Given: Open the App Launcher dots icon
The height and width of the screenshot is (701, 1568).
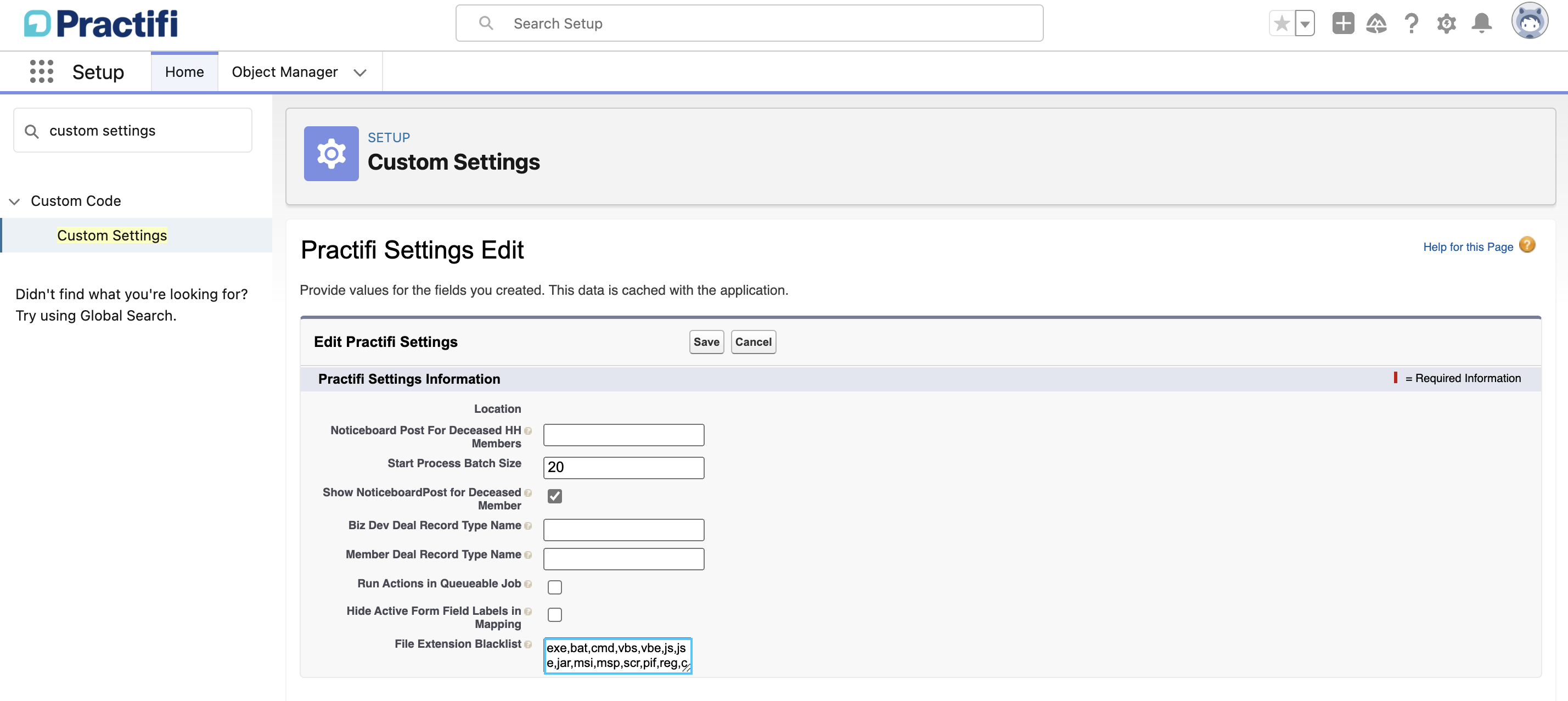Looking at the screenshot, I should click(x=41, y=72).
